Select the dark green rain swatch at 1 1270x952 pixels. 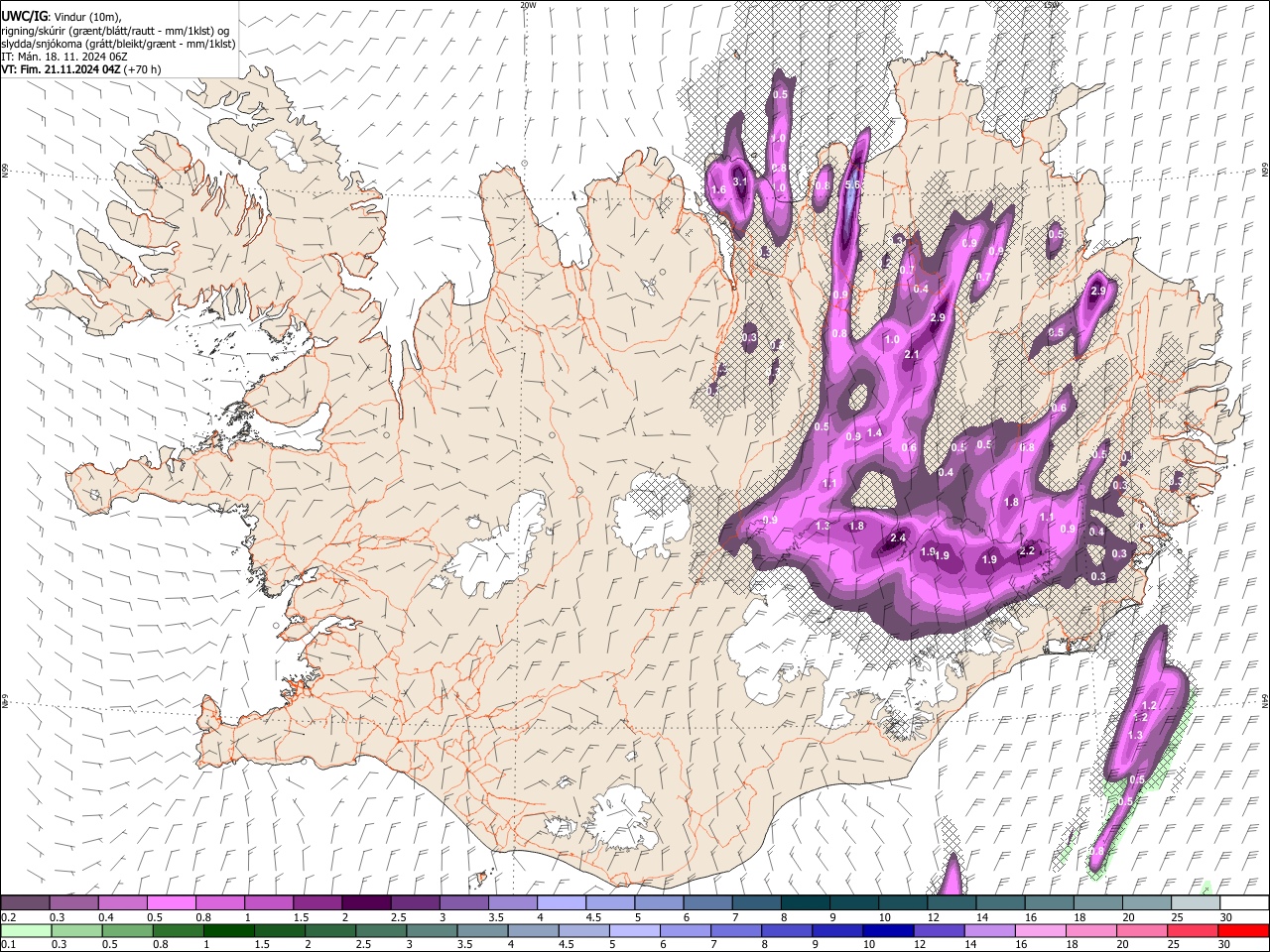click(x=229, y=931)
